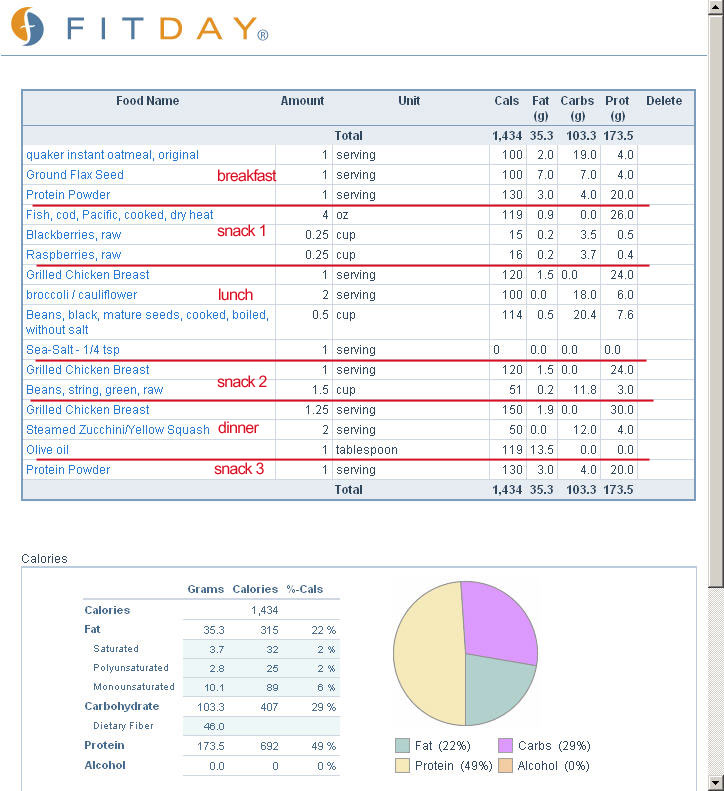Viewport: 724px width, 791px height.
Task: Open the Olive oil food link
Action: (47, 450)
